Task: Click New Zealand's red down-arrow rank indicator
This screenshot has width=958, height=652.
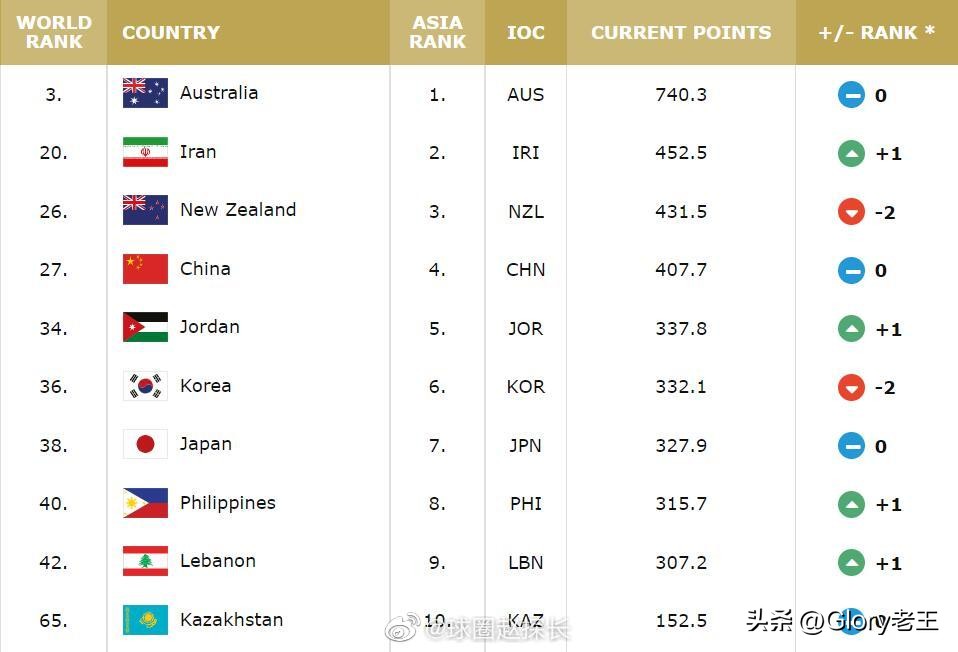Action: 851,212
